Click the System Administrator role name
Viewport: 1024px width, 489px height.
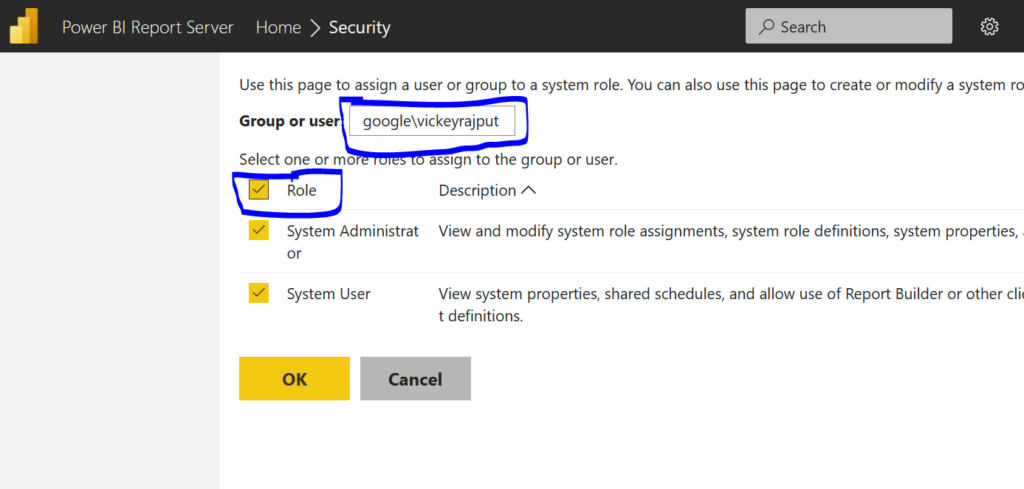pyautogui.click(x=353, y=242)
